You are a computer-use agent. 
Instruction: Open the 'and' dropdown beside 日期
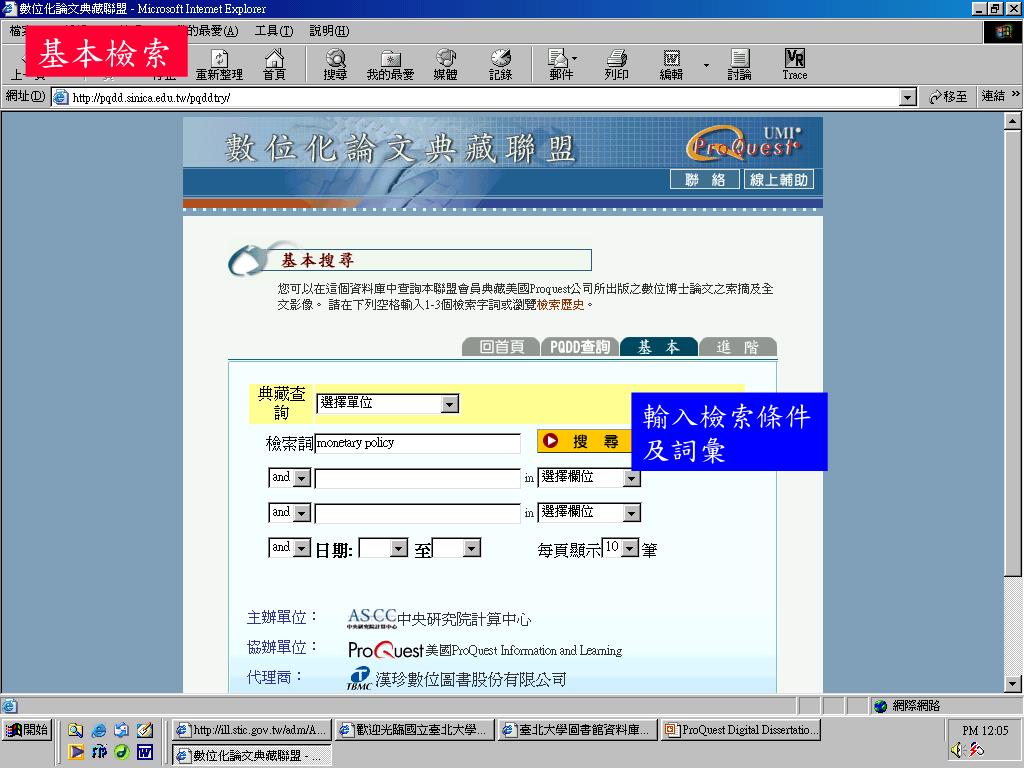coord(289,547)
